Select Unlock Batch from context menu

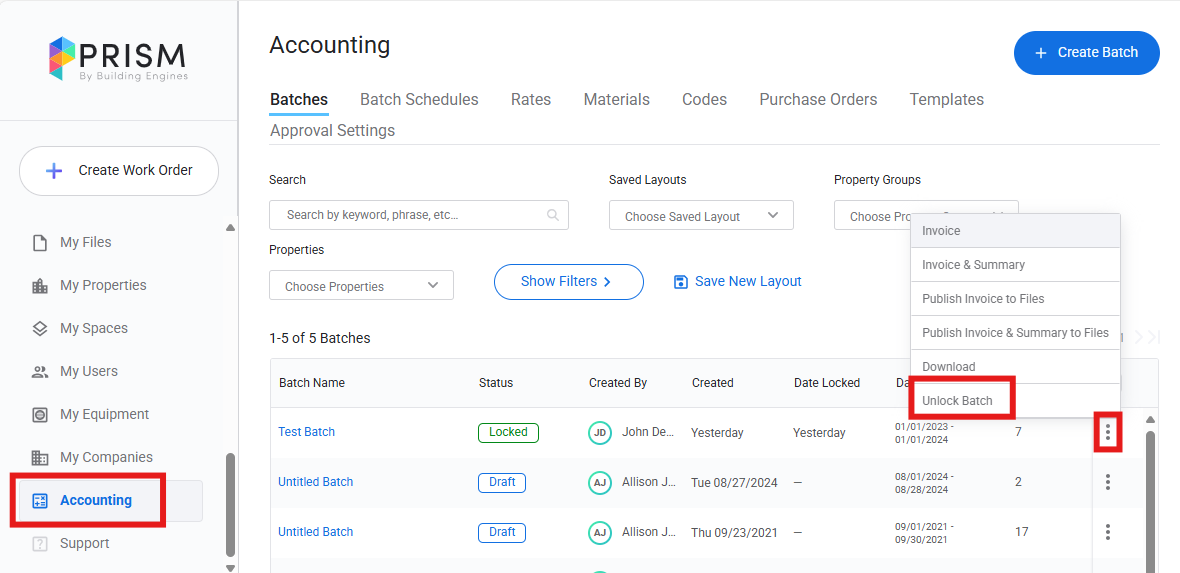click(958, 401)
